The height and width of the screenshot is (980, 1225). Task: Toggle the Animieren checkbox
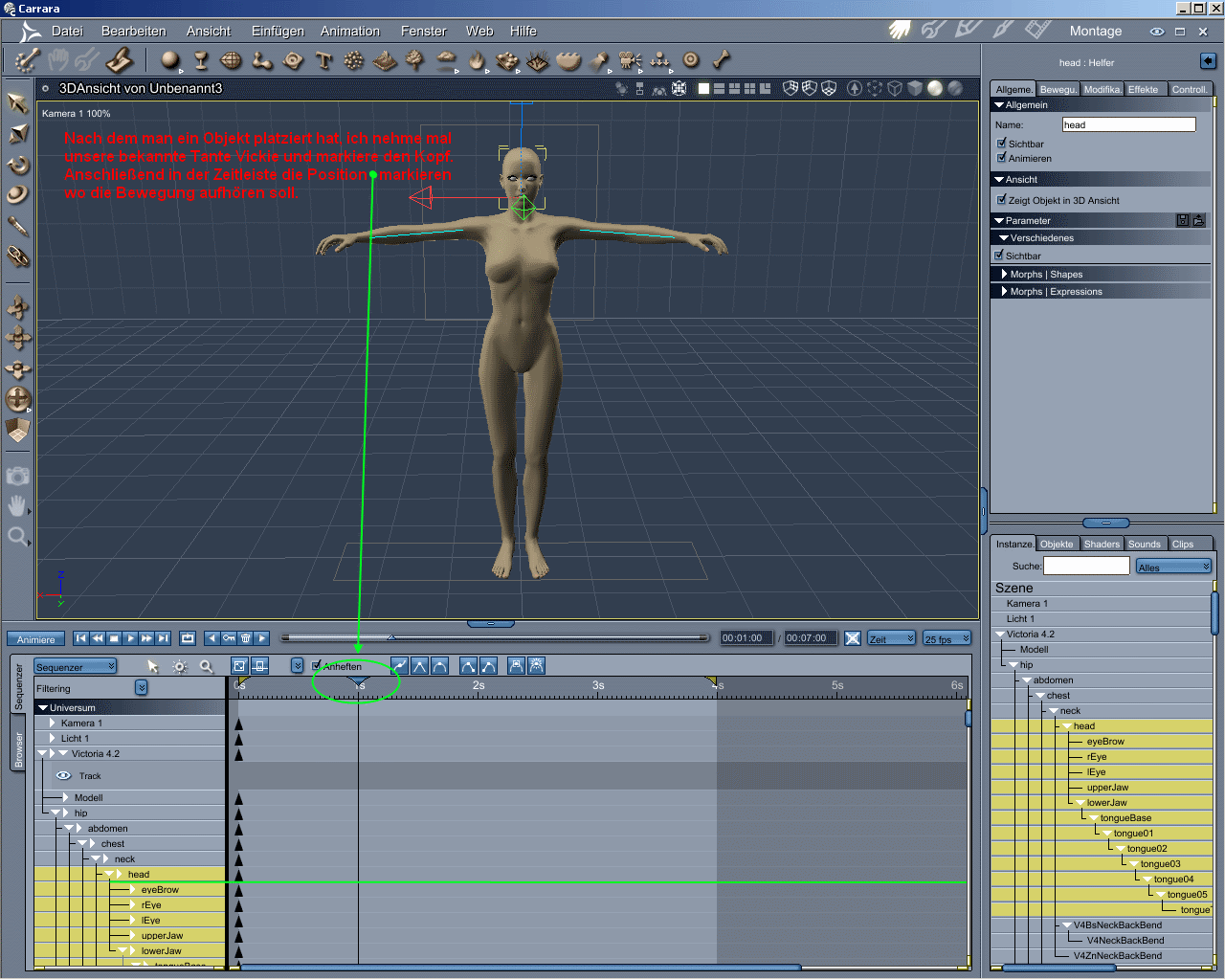(1001, 158)
